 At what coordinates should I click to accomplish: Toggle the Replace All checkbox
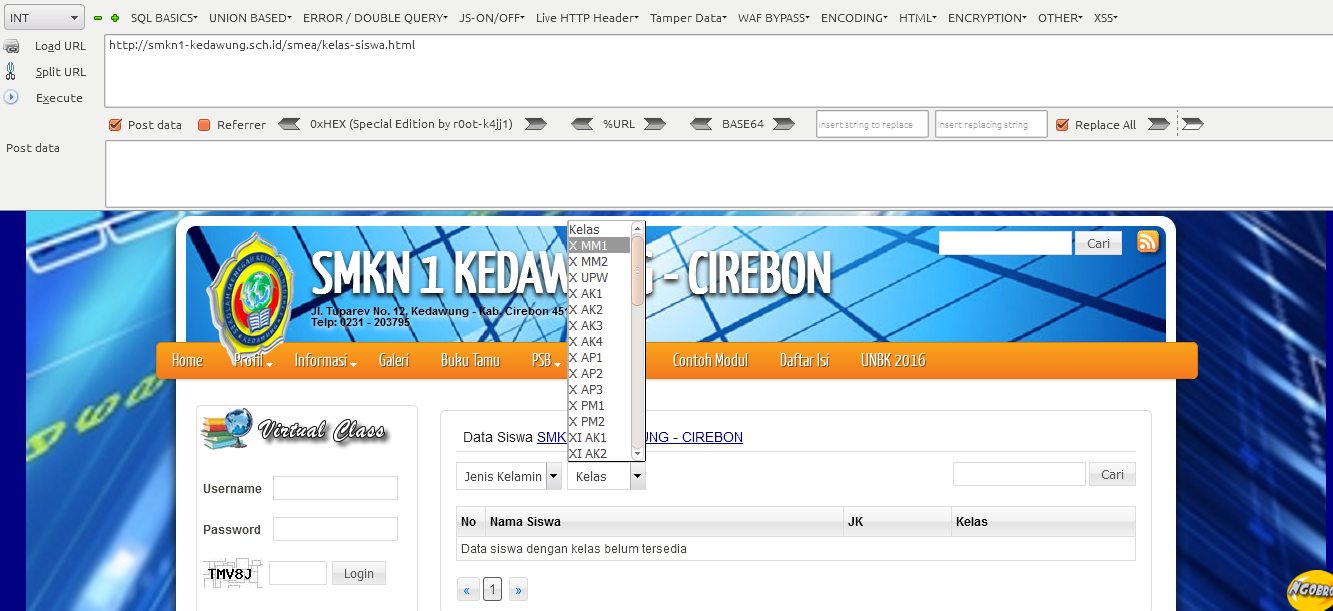[x=1062, y=125]
